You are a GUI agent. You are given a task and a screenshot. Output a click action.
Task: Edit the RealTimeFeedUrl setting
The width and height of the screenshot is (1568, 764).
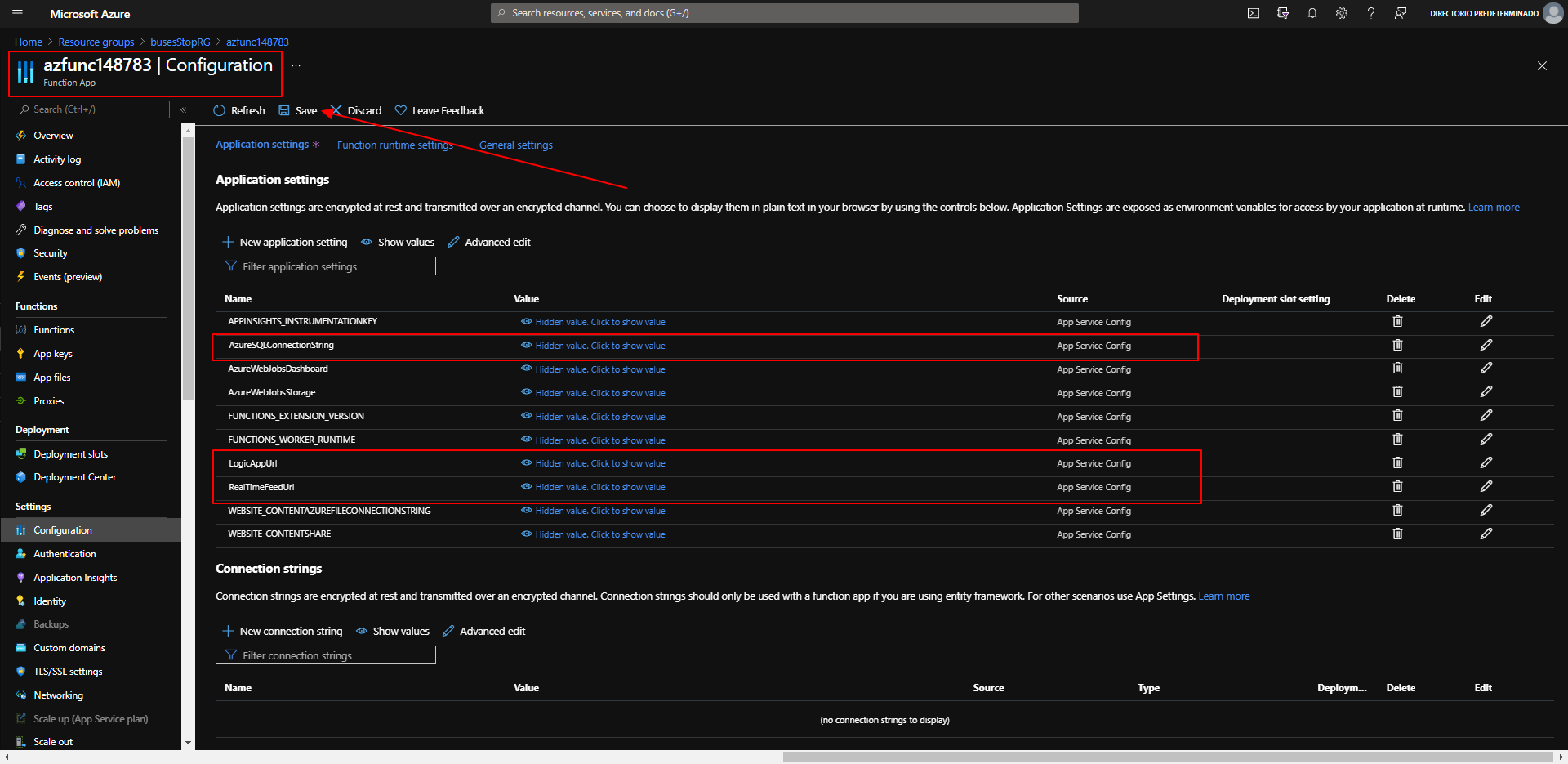pyautogui.click(x=1486, y=486)
